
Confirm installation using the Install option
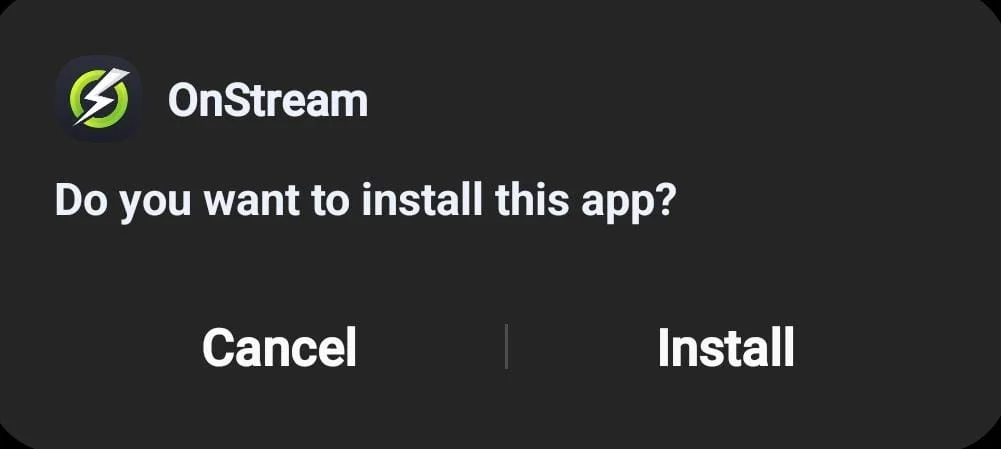tap(726, 347)
